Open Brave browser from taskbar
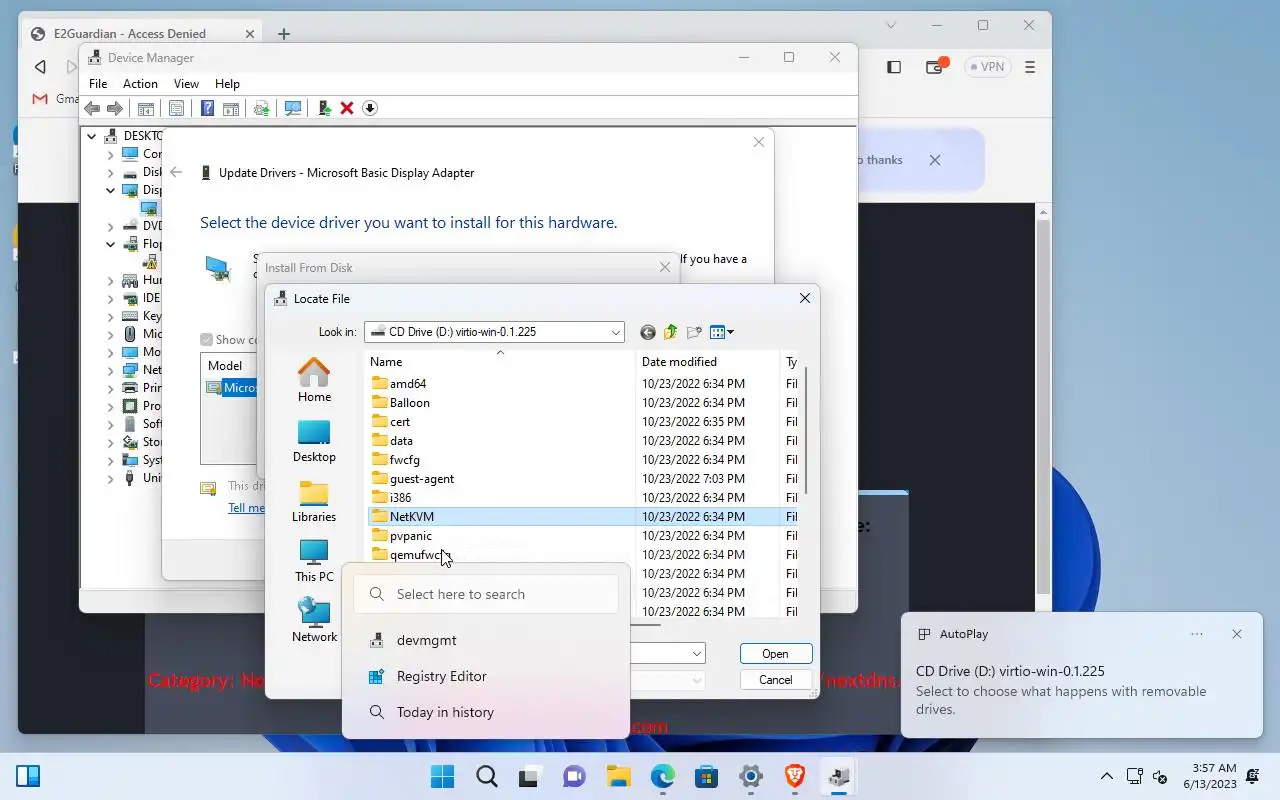 coord(795,776)
